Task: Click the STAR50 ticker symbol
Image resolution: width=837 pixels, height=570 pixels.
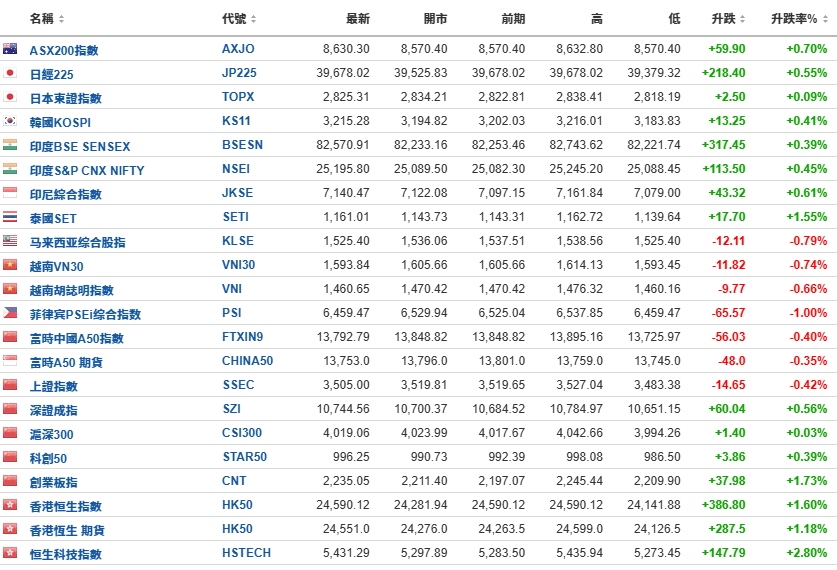Action: click(244, 457)
